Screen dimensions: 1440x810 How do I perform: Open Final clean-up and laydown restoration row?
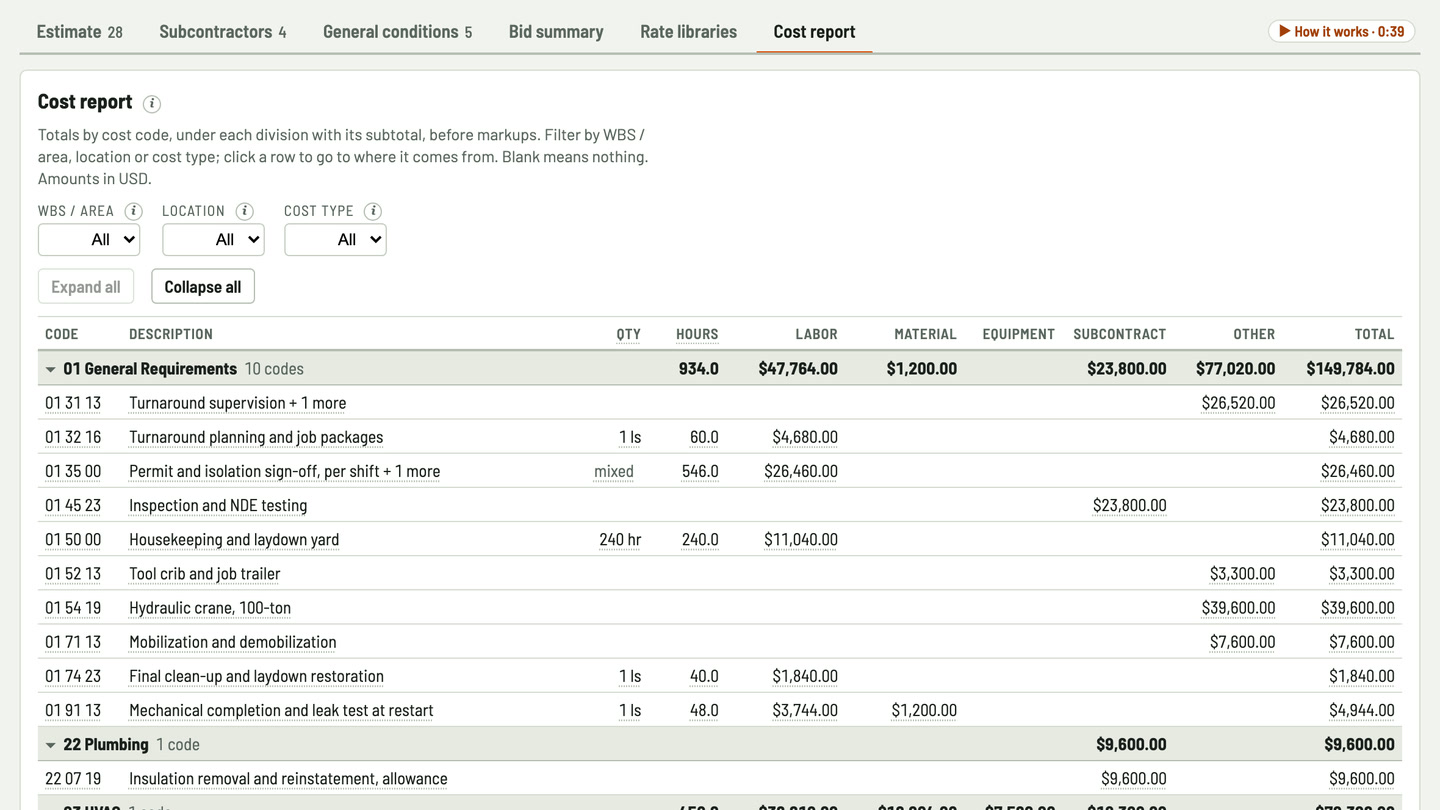(x=720, y=676)
